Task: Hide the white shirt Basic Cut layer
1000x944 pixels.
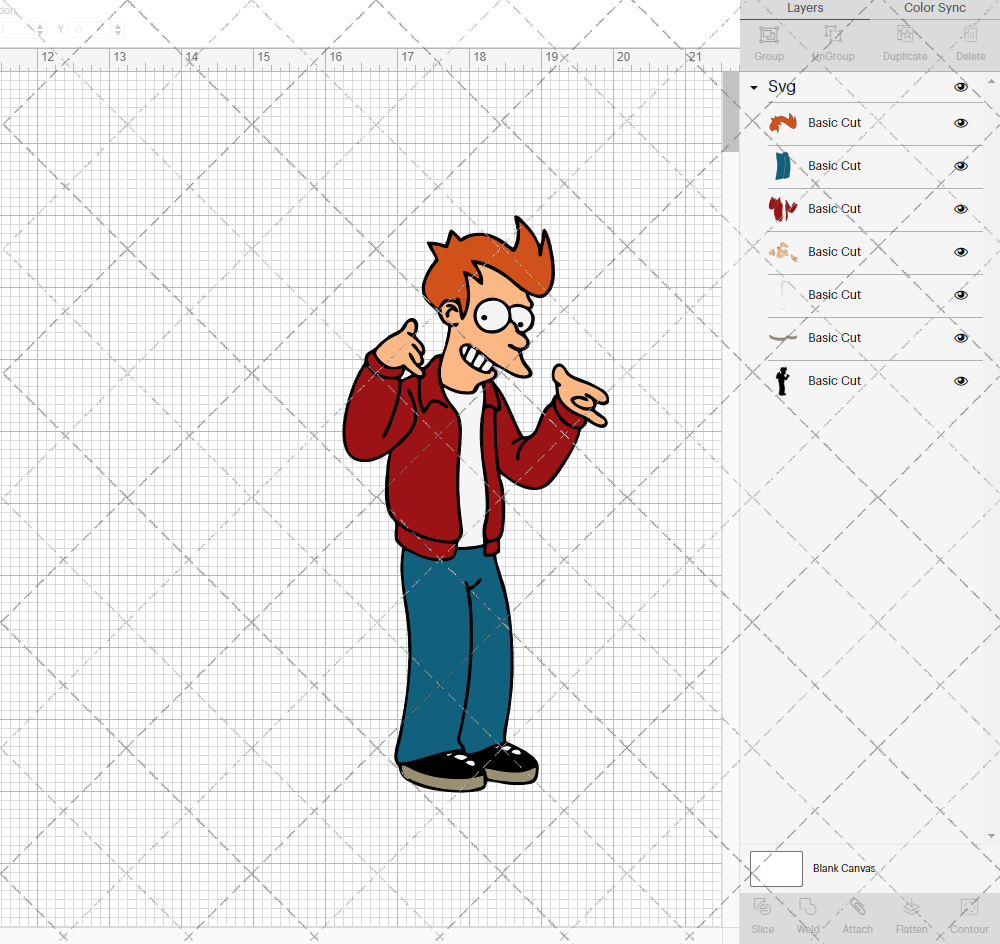Action: [x=961, y=295]
